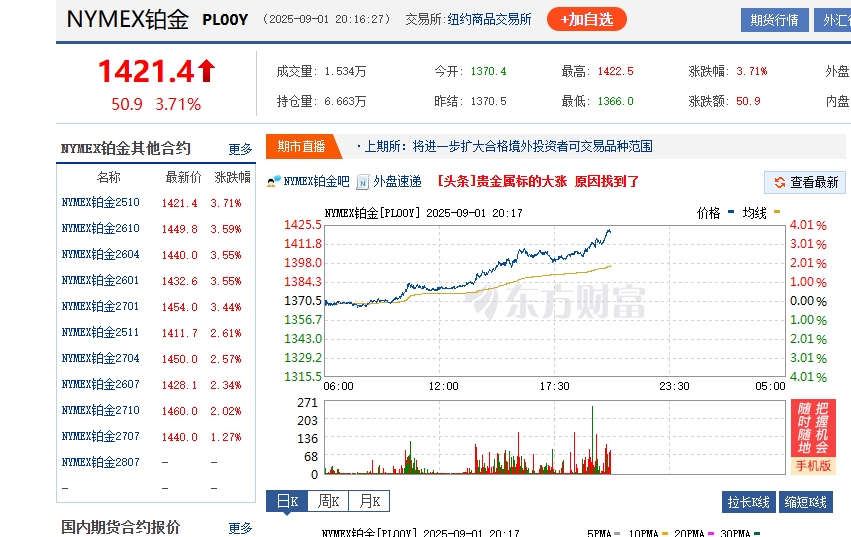Image resolution: width=851 pixels, height=537 pixels.
Task: Open contract NYMEX铂金2604
Action: [x=100, y=255]
